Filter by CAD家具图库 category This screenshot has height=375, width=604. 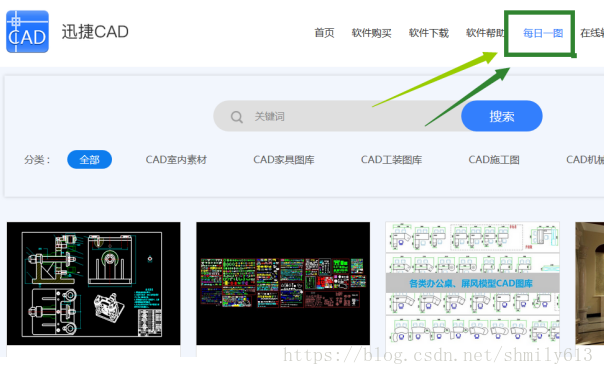pos(284,160)
